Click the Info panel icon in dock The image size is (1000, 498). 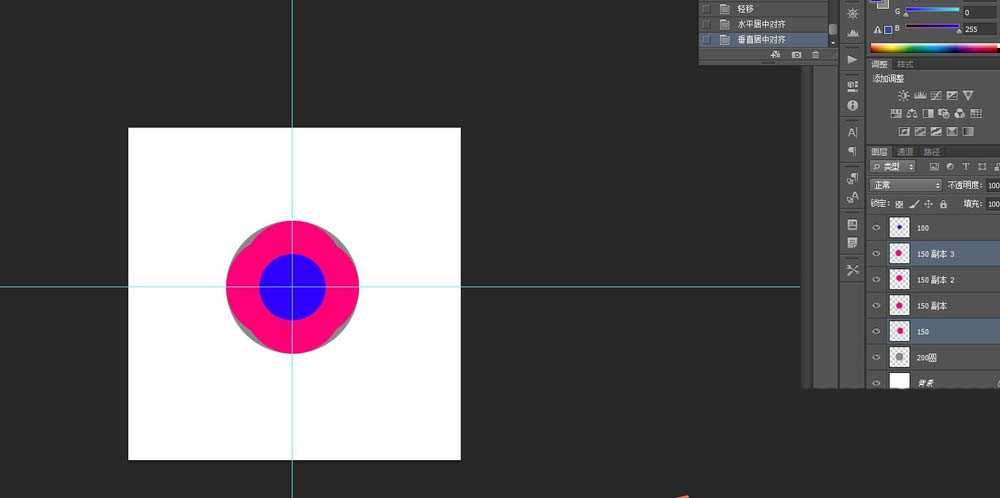852,105
